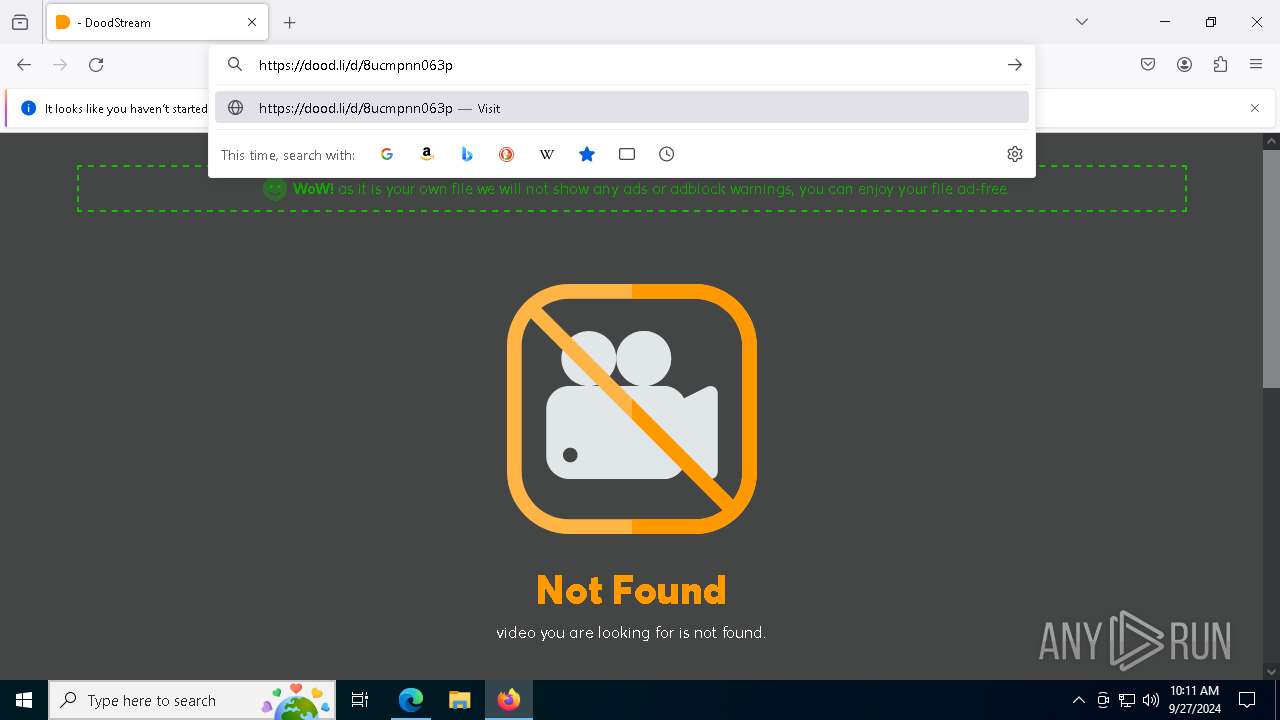Viewport: 1280px width, 720px height.
Task: Minimize the Firefox window
Action: [x=1165, y=22]
